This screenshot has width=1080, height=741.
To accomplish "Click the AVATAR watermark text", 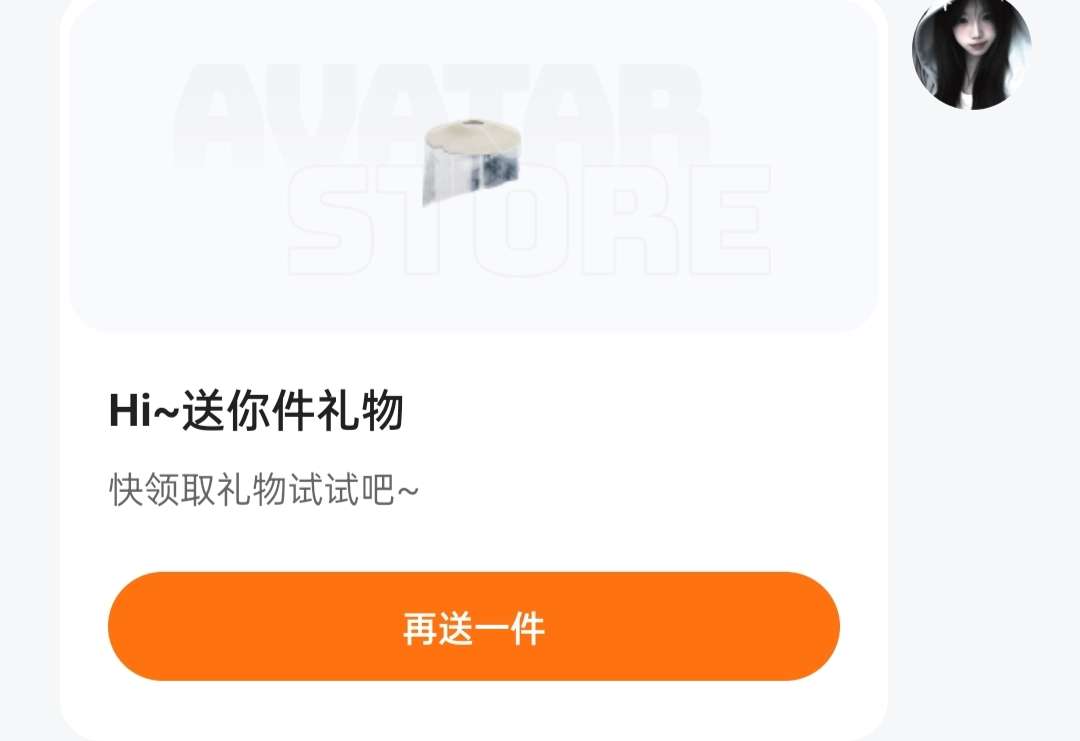I will (441, 116).
